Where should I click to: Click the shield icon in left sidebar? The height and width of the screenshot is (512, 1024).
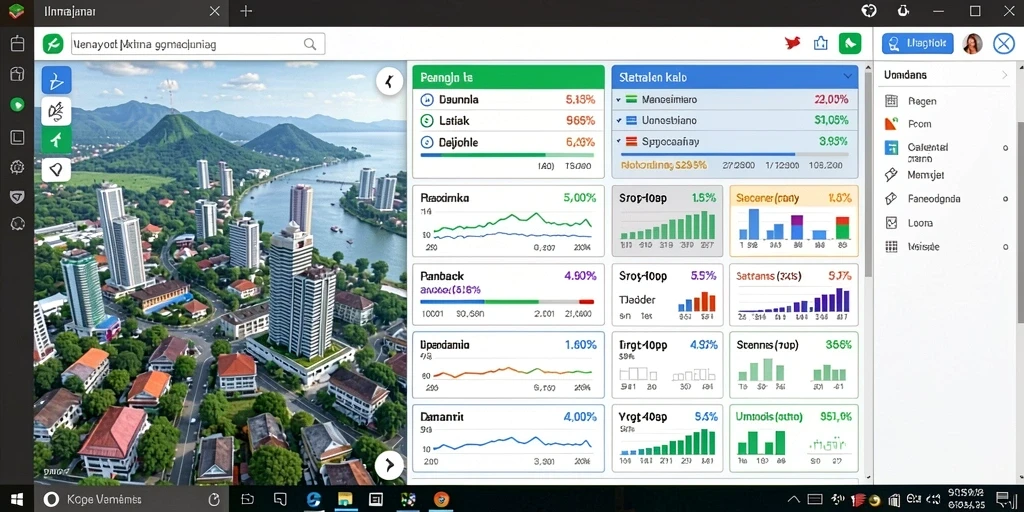pos(17,197)
